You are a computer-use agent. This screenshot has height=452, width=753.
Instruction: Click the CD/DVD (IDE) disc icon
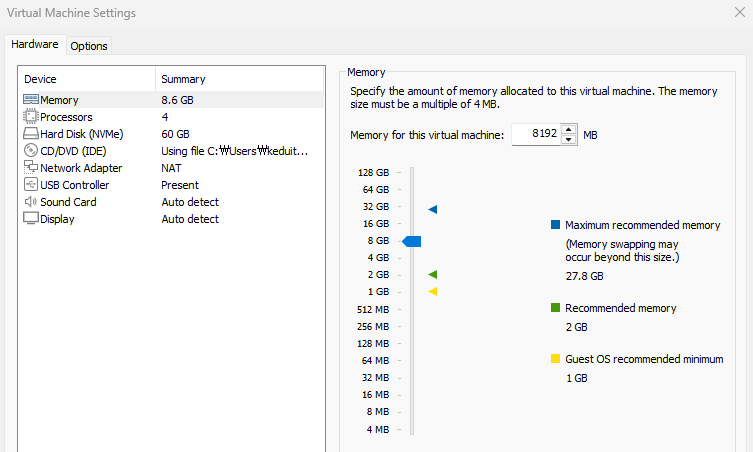[x=31, y=150]
